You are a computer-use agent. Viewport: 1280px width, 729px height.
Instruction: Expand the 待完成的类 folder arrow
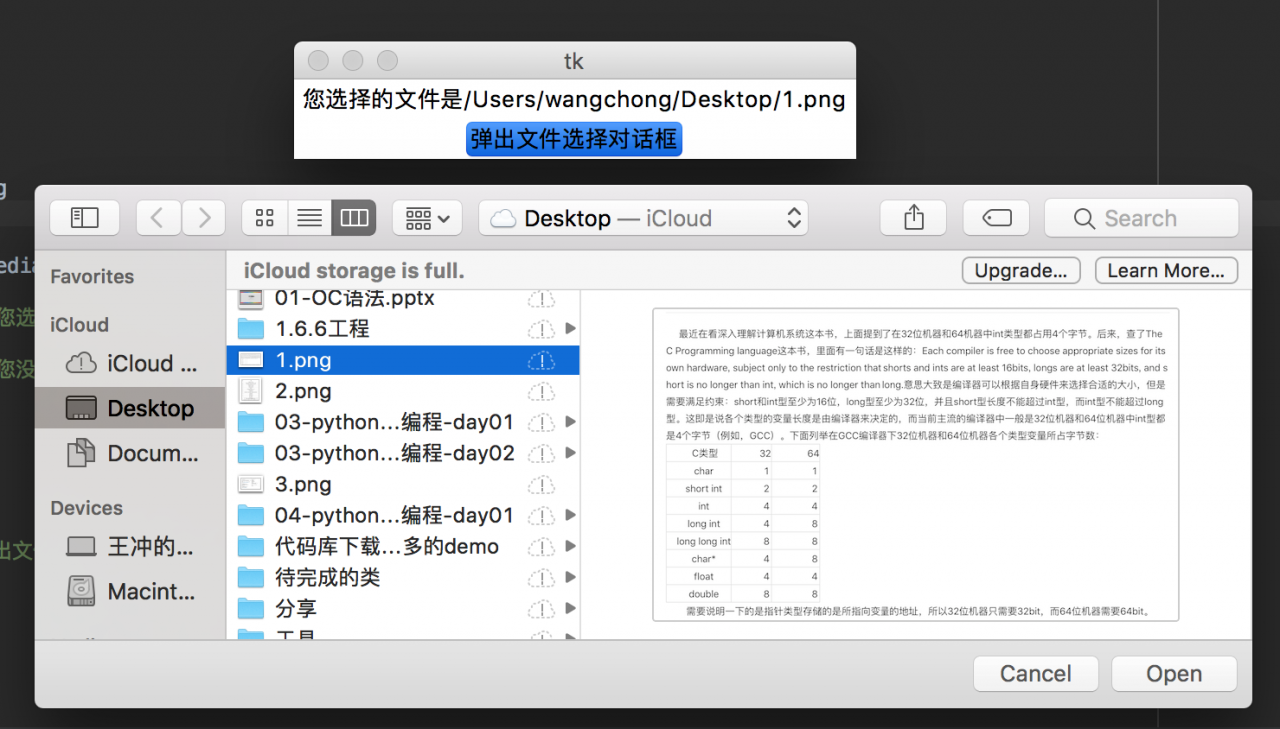(570, 577)
